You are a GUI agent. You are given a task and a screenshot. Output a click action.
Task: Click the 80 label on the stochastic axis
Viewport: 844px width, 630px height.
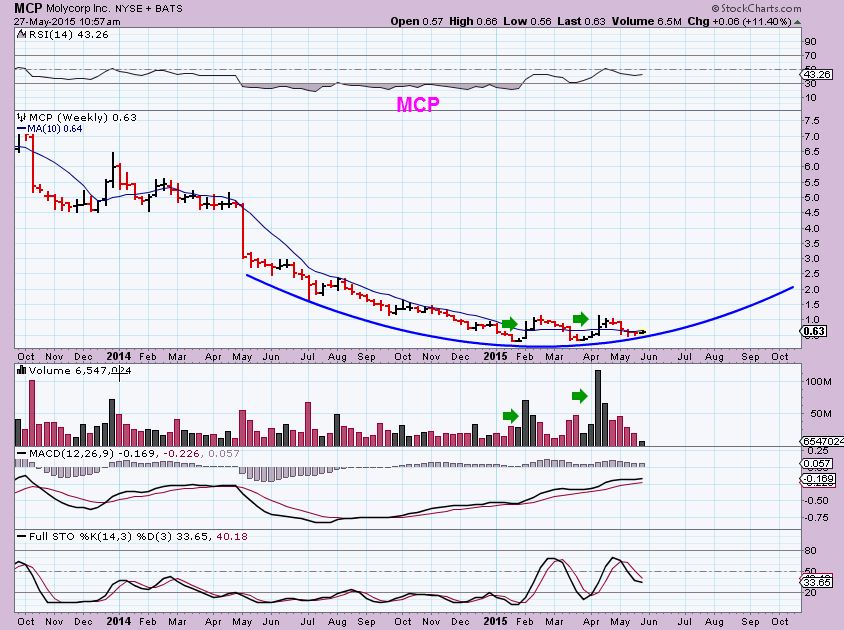(810, 550)
